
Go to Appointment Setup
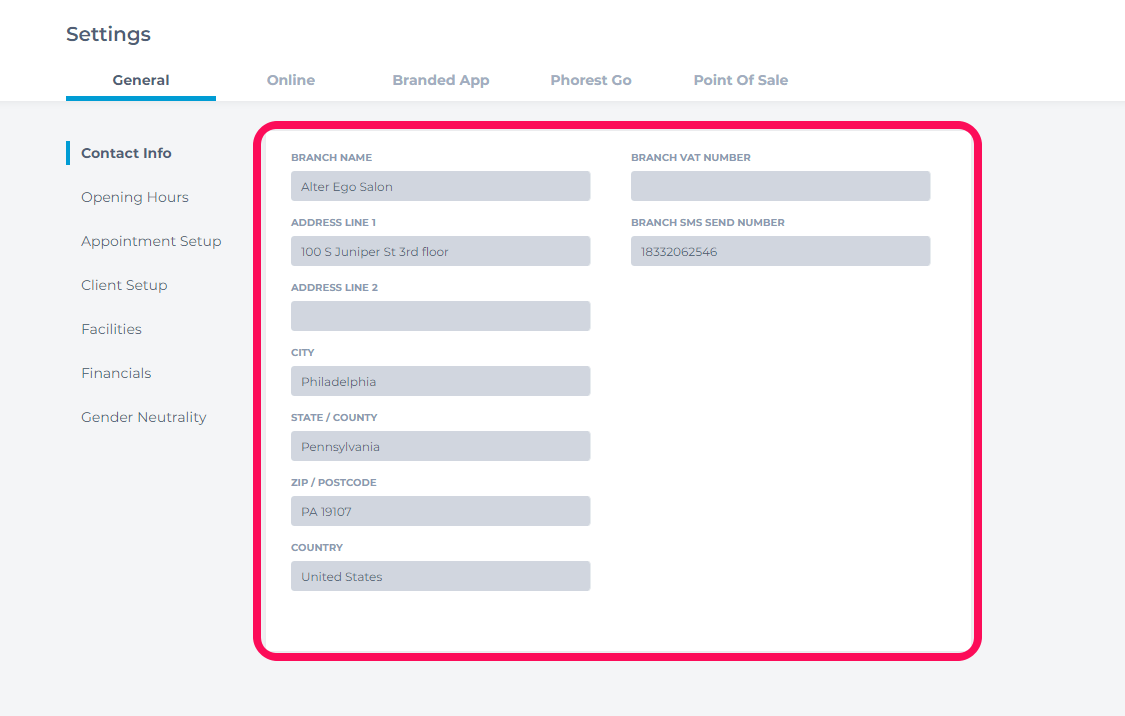[x=151, y=241]
